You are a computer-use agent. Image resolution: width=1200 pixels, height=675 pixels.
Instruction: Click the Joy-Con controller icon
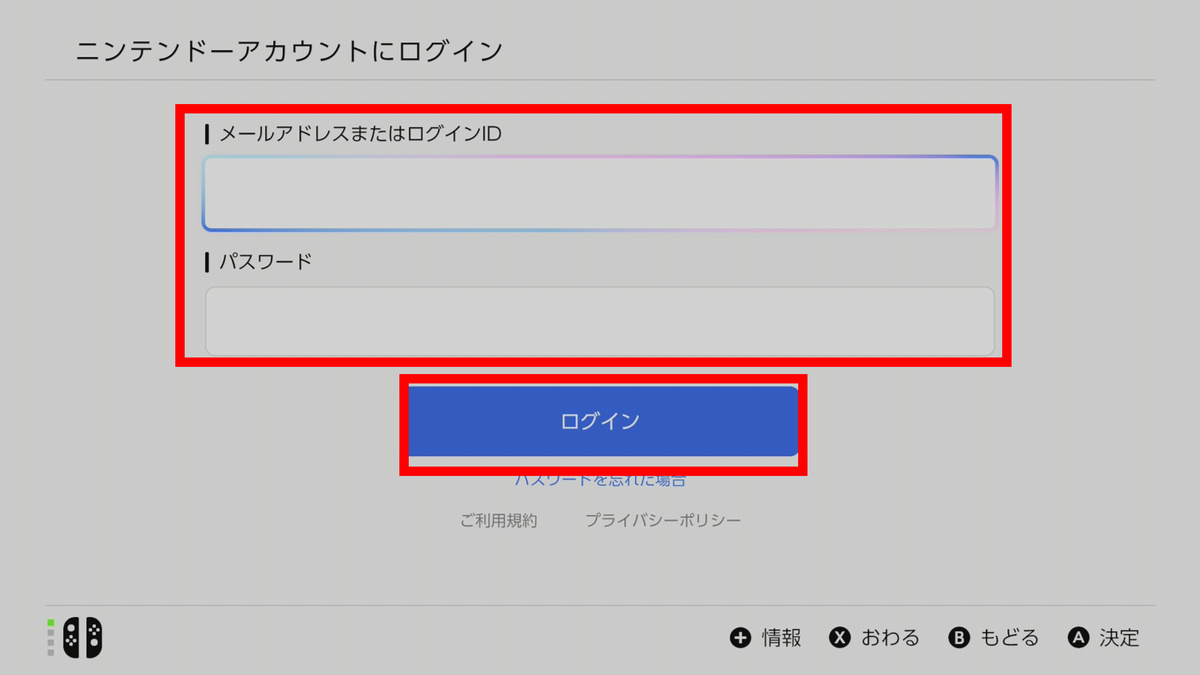(82, 637)
